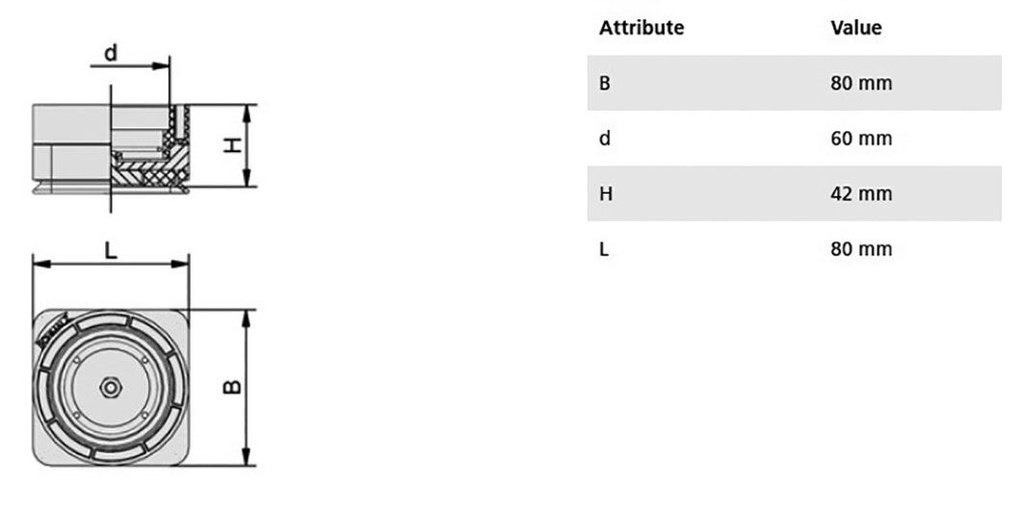Select the H attribute cell in table
This screenshot has width=1024, height=517.
[x=605, y=193]
